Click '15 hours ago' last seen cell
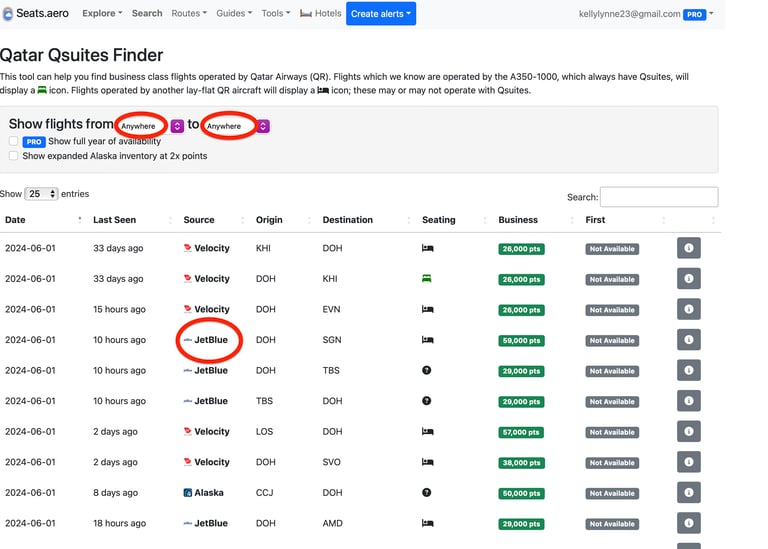768x549 pixels. 120,309
